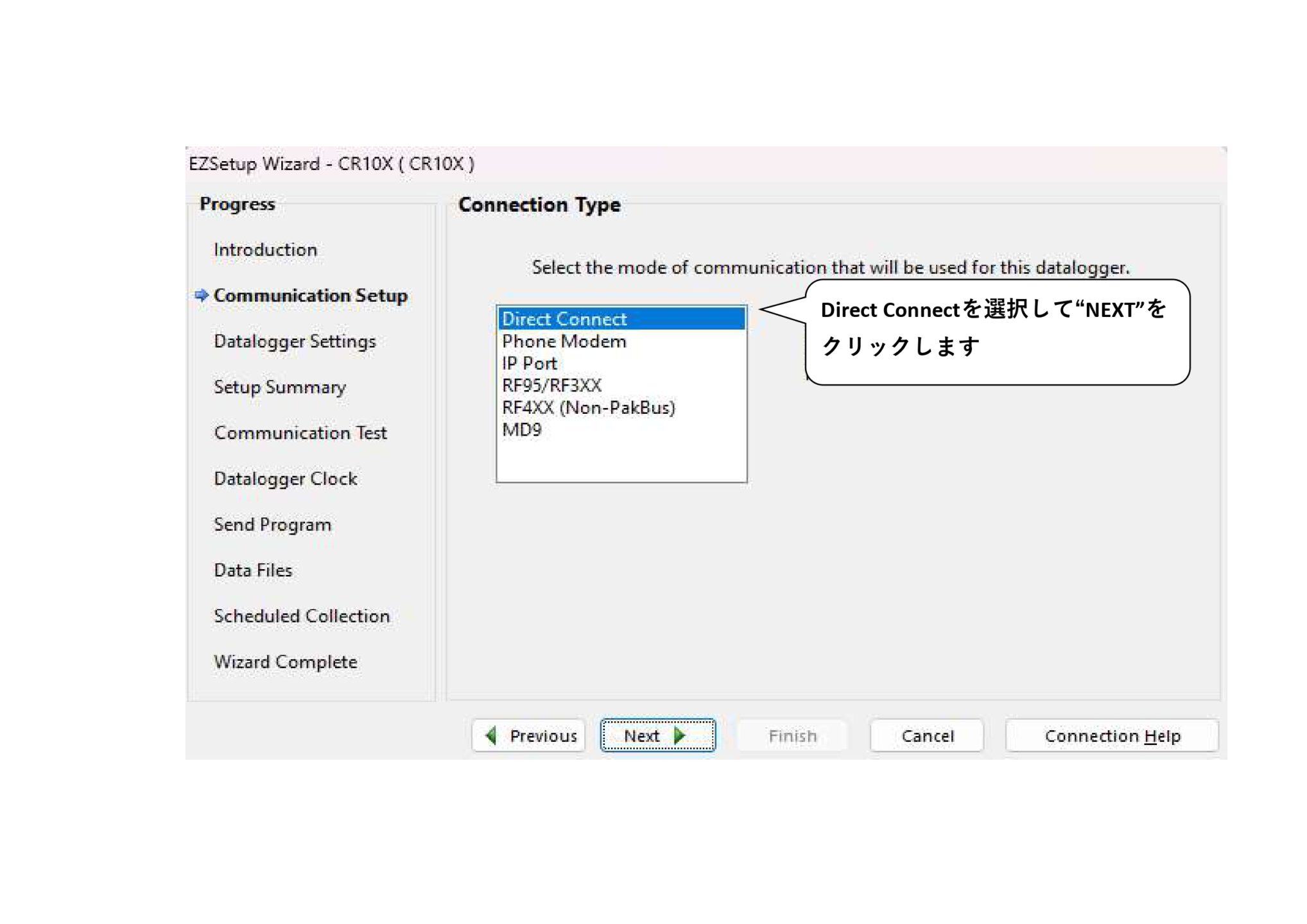
Task: Click the Next button
Action: point(657,735)
